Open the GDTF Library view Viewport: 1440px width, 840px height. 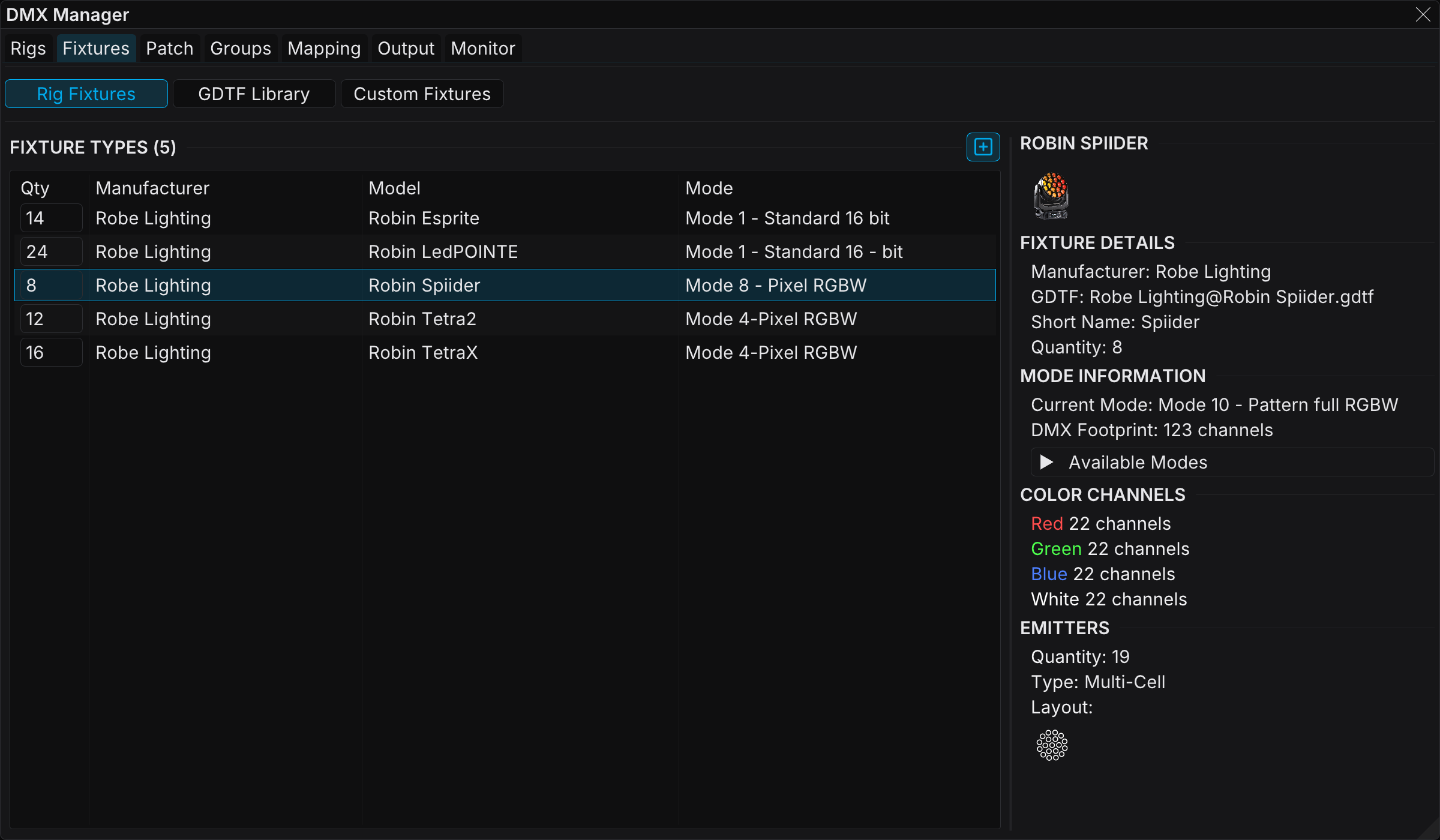tap(254, 94)
